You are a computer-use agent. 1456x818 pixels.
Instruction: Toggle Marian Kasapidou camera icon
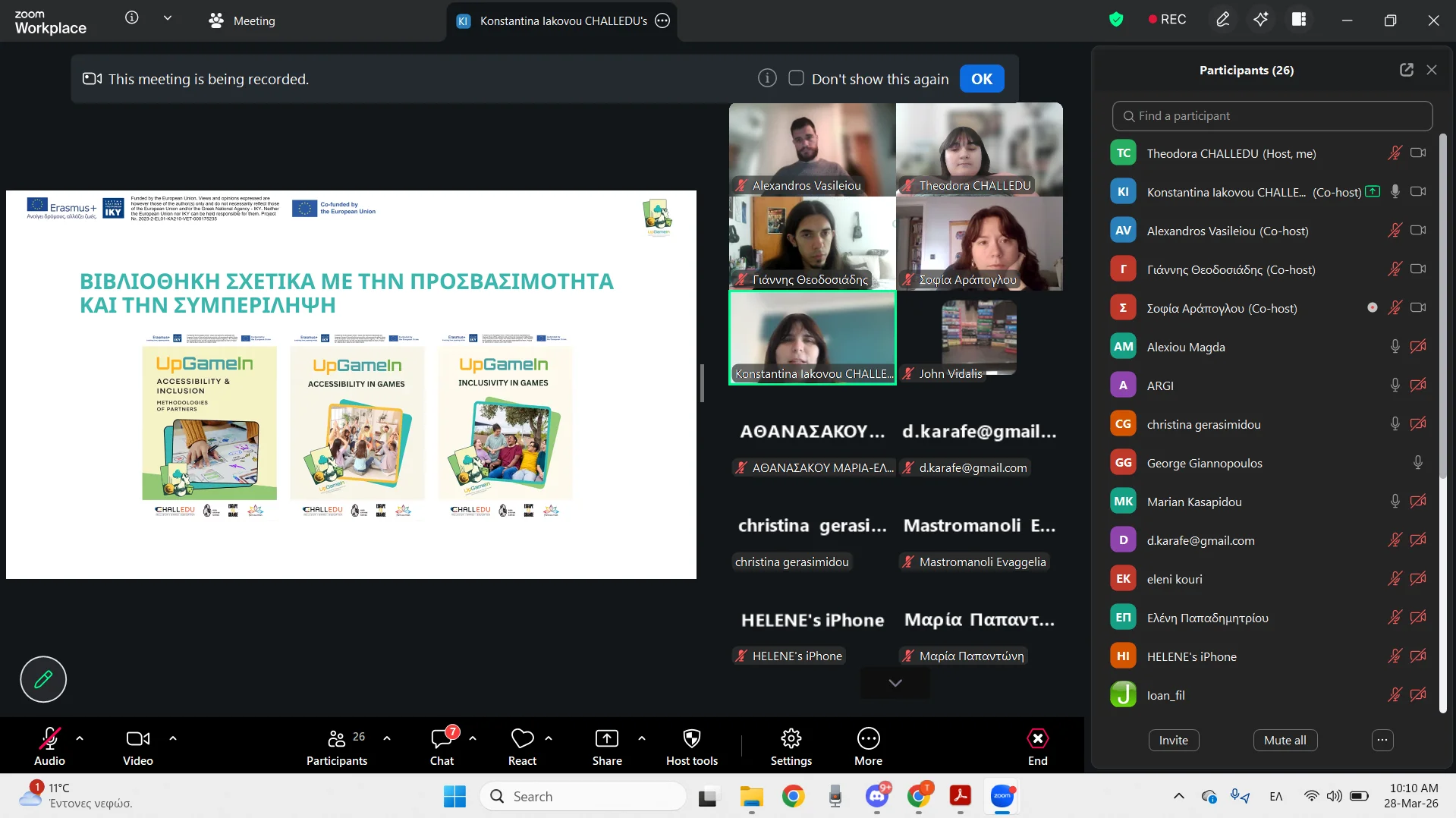tap(1418, 502)
